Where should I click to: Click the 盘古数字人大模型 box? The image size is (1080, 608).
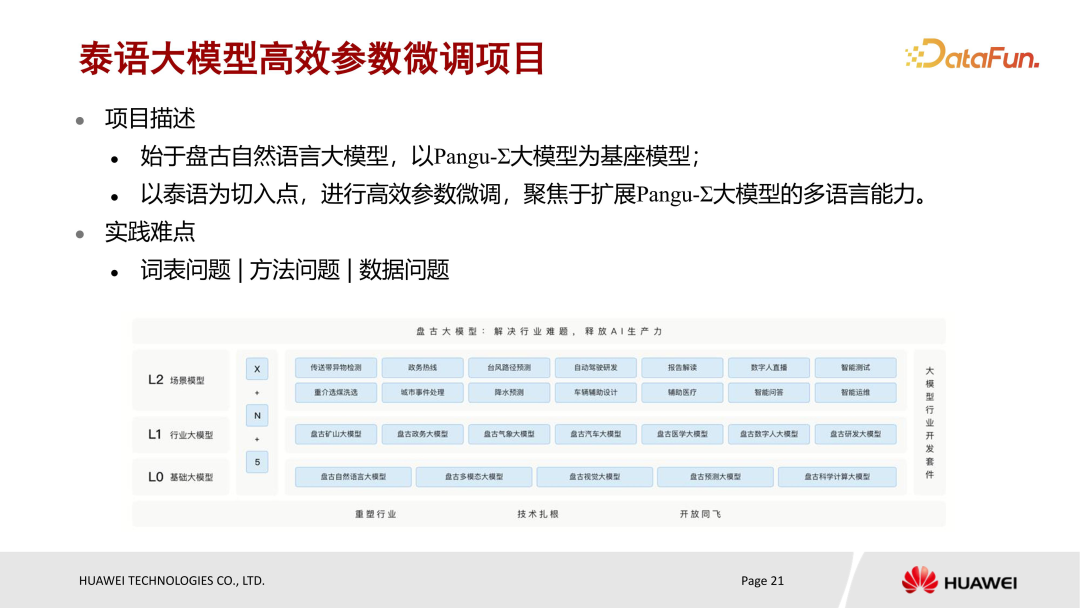pos(769,434)
